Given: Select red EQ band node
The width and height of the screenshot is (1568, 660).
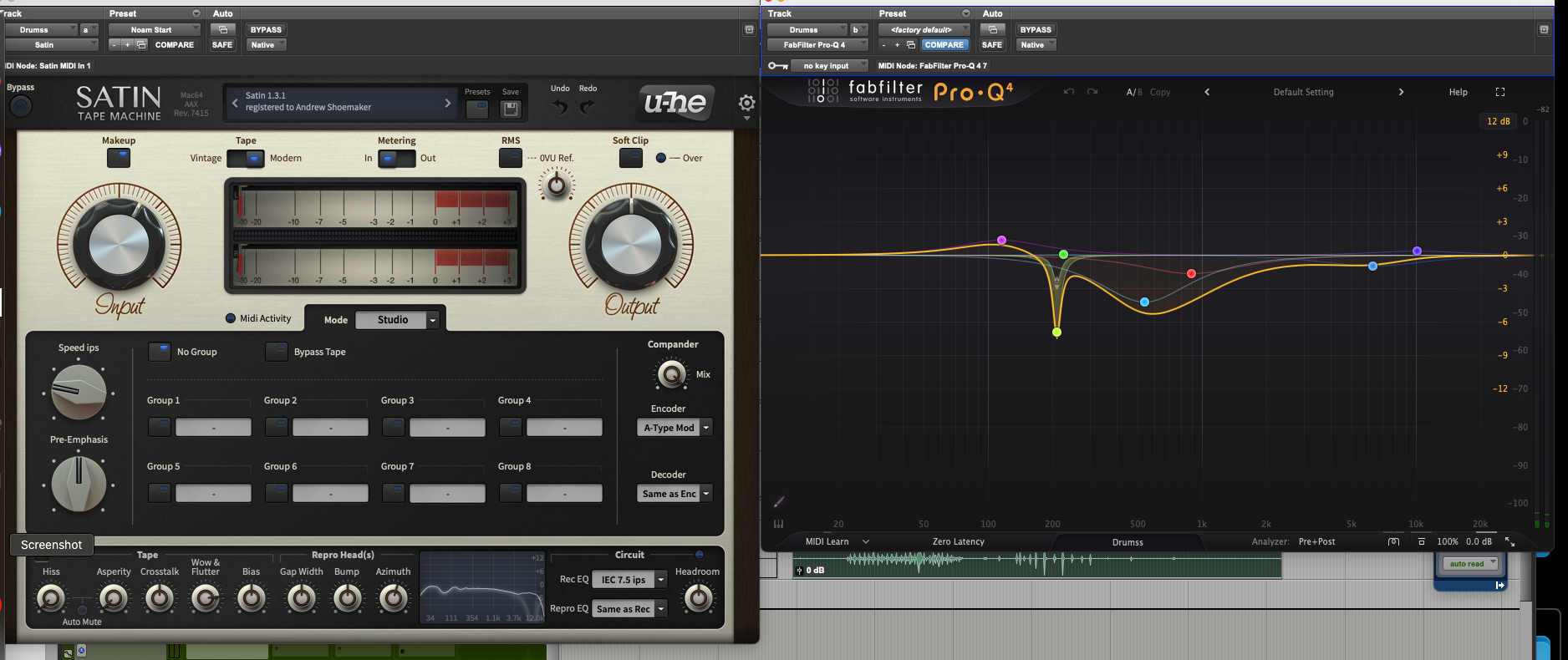Looking at the screenshot, I should pyautogui.click(x=1191, y=273).
